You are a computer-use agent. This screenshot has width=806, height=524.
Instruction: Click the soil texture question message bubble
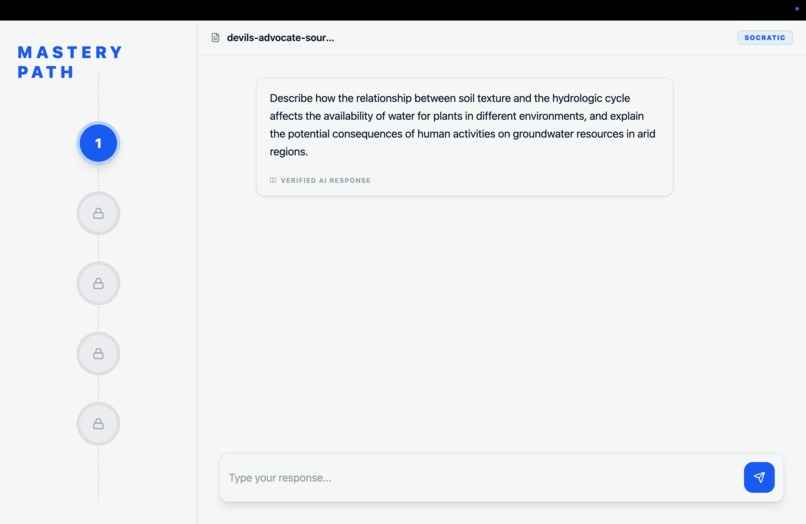(x=465, y=137)
